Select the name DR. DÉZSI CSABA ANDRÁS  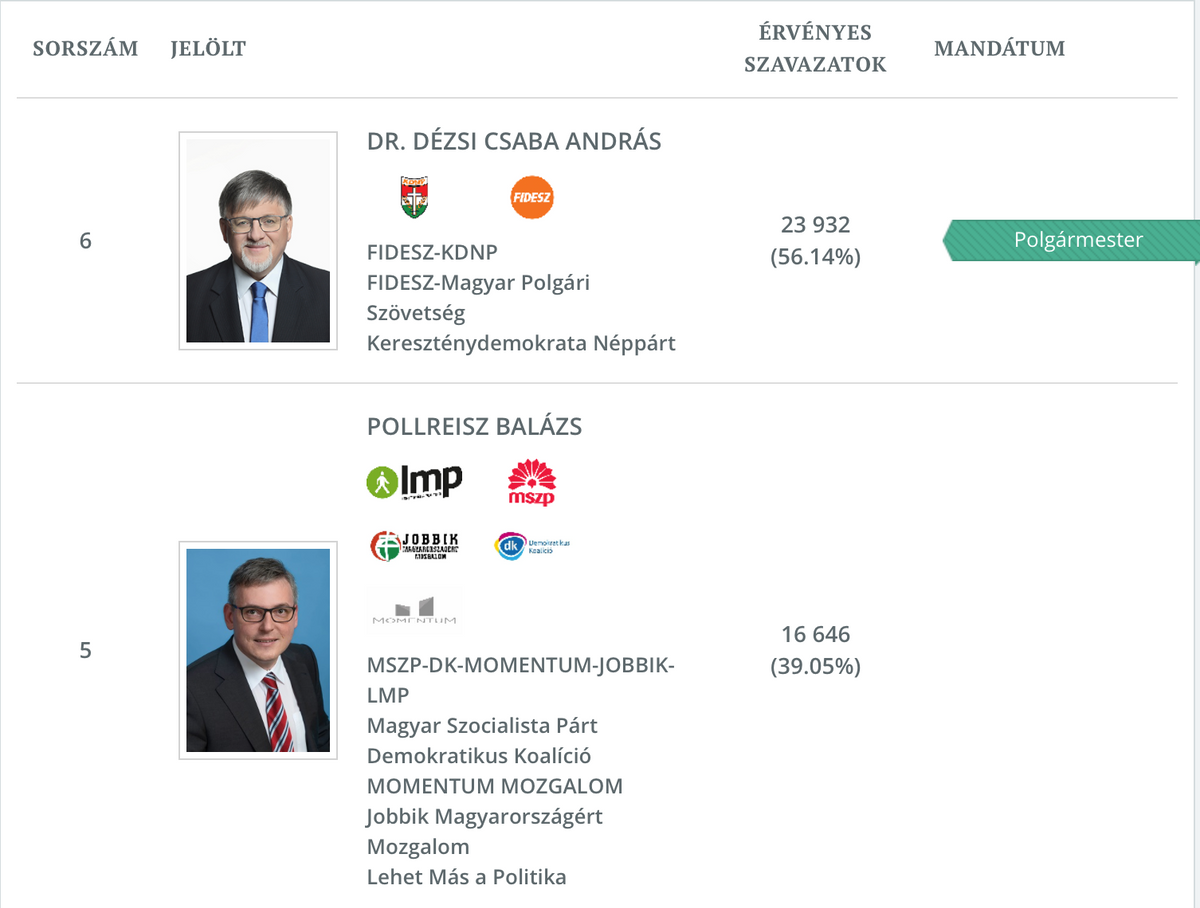pyautogui.click(x=514, y=141)
